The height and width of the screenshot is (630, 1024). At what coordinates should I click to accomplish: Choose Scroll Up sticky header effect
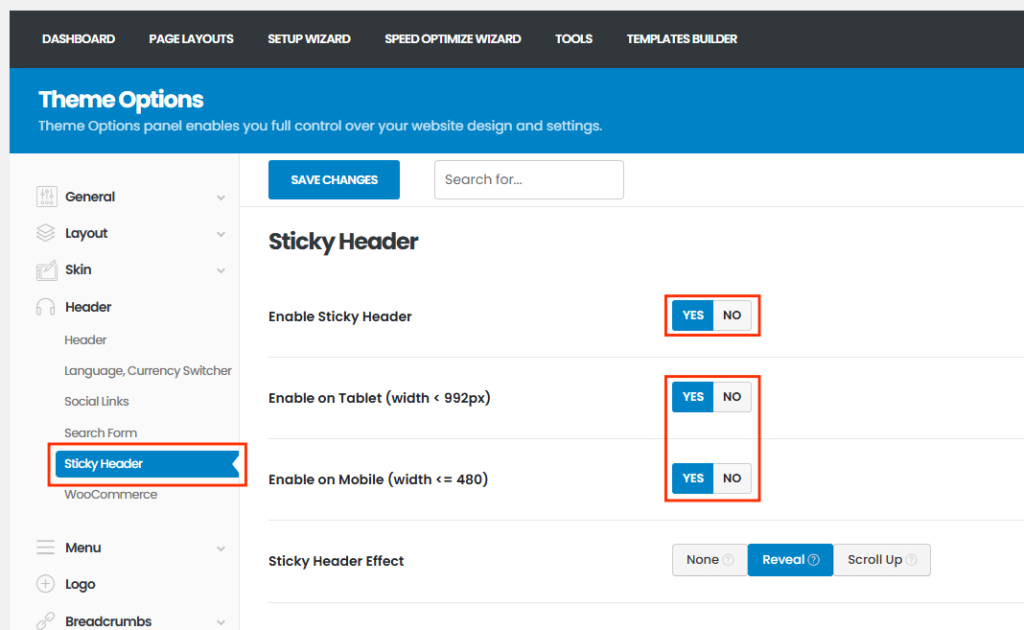pyautogui.click(x=881, y=560)
